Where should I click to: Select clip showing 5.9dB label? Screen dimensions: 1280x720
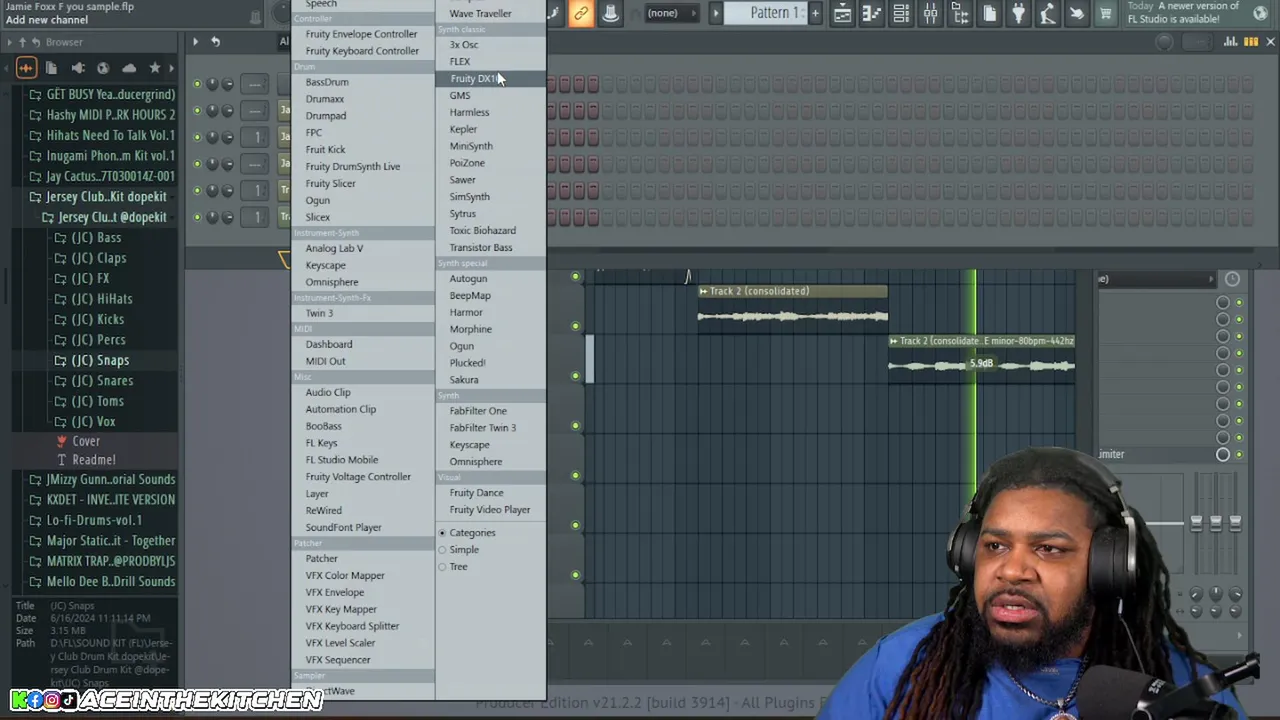click(982, 359)
